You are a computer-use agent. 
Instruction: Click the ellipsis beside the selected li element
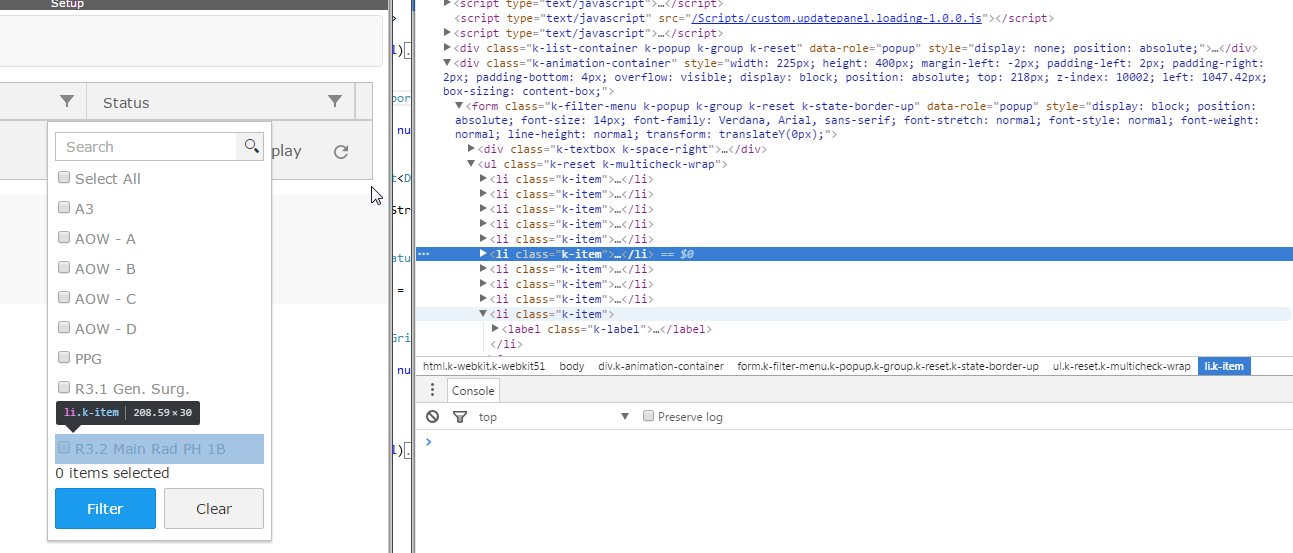[424, 254]
